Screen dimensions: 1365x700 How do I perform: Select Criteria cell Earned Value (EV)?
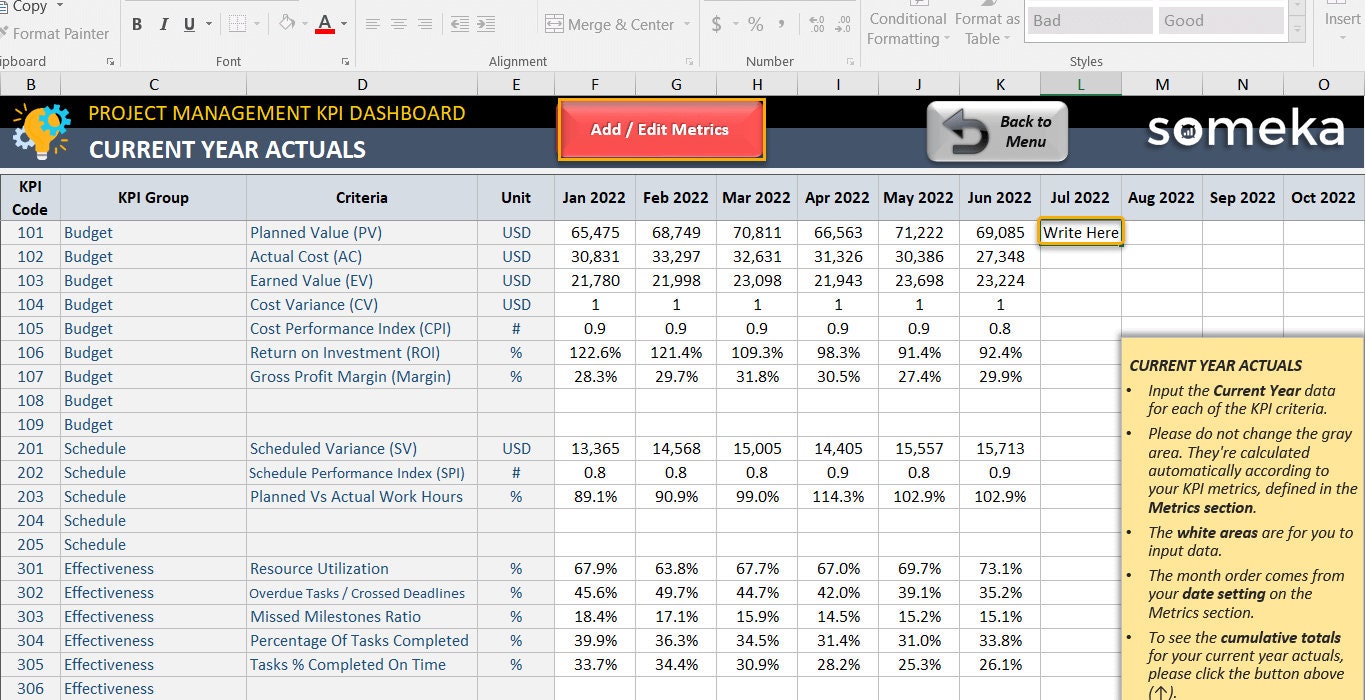[x=362, y=281]
